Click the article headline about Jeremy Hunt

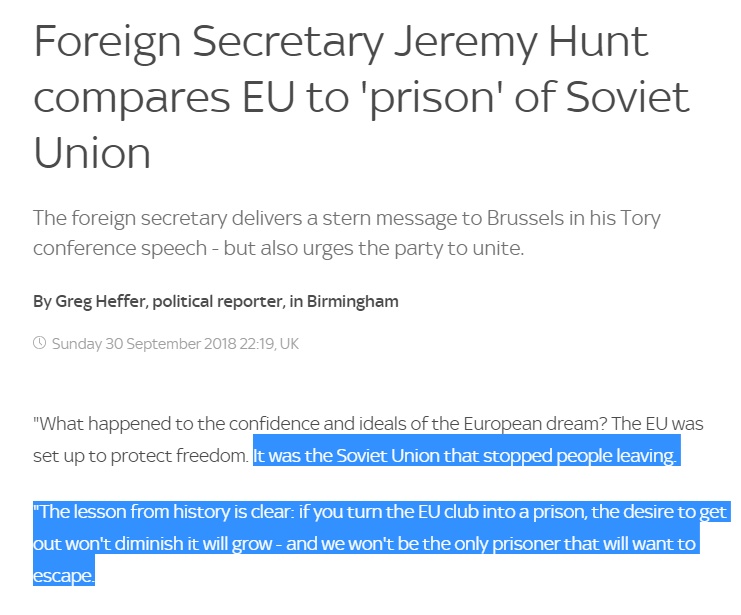click(360, 98)
